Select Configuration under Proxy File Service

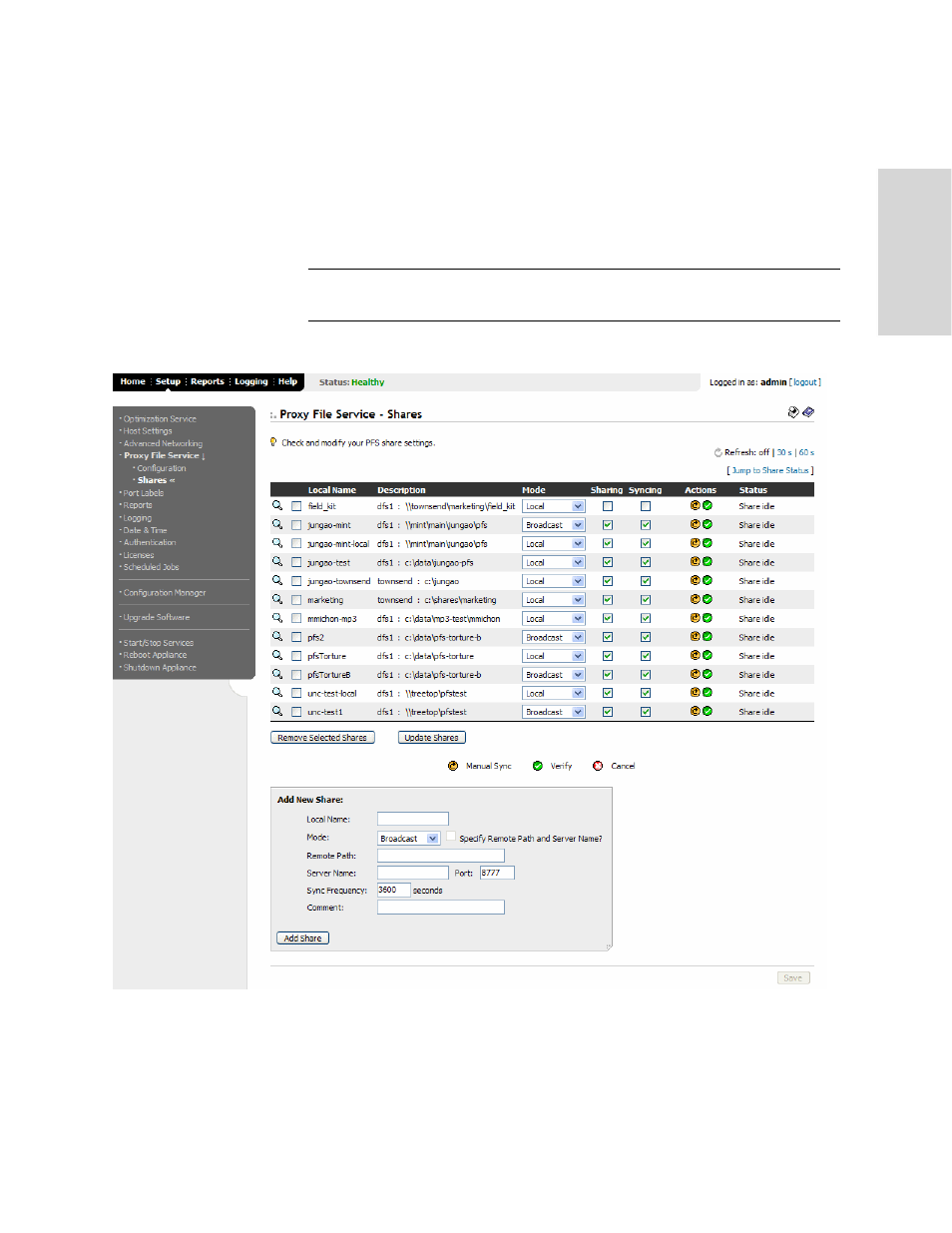click(162, 468)
